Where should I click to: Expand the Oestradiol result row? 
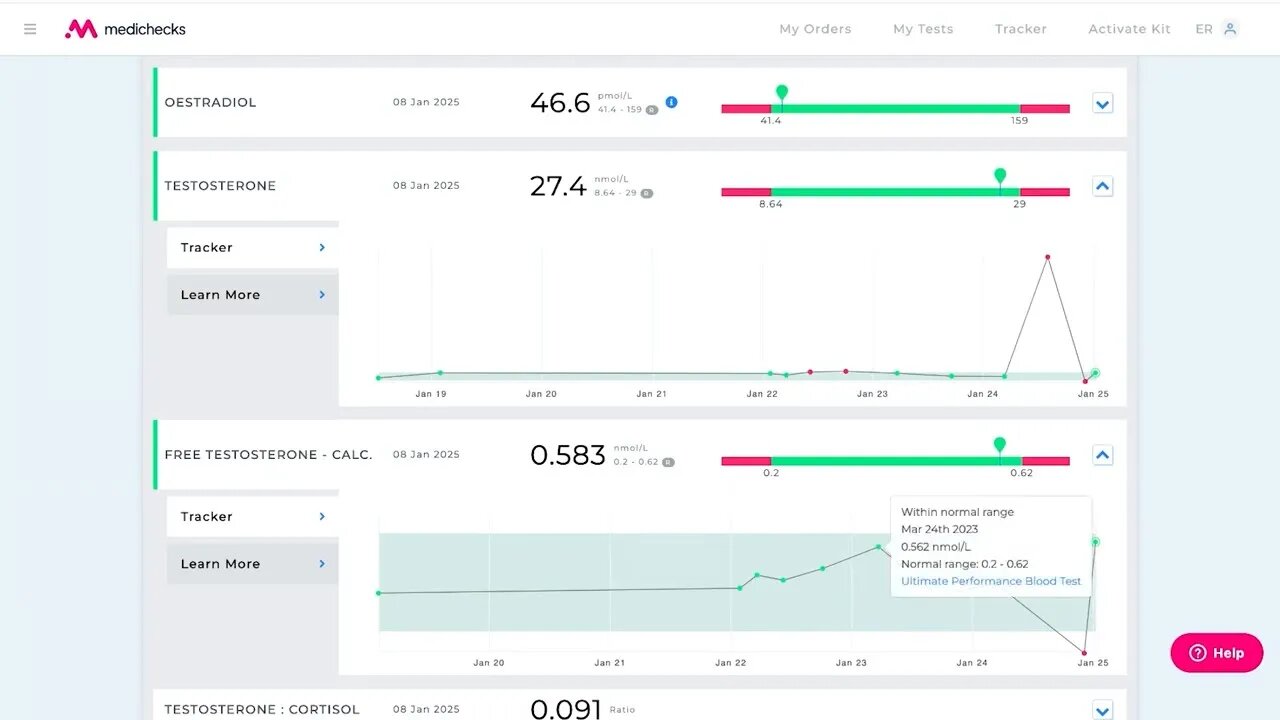1102,103
